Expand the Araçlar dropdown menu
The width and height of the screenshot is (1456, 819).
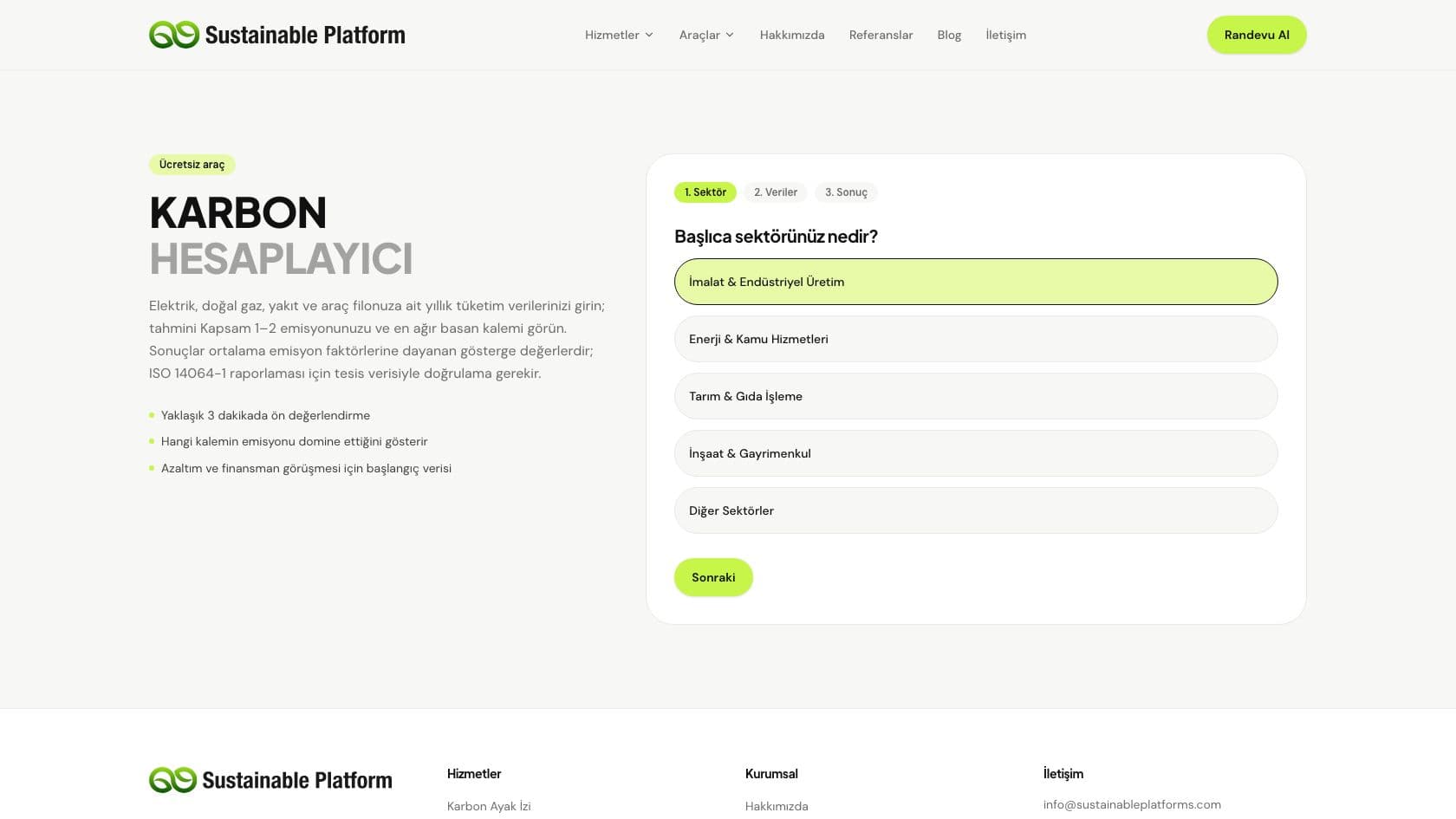(x=706, y=35)
